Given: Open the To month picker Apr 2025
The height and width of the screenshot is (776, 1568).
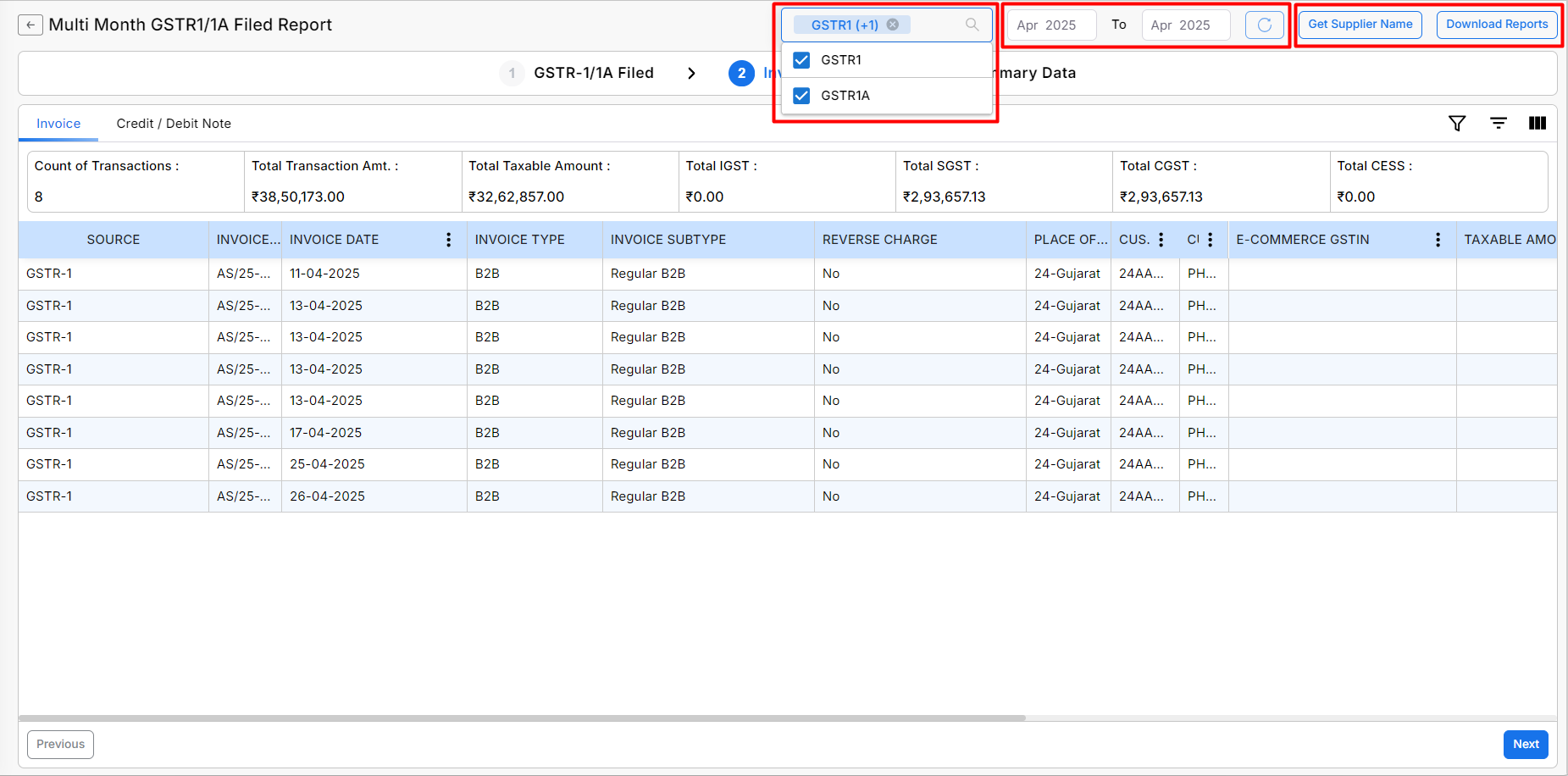Looking at the screenshot, I should [1184, 25].
